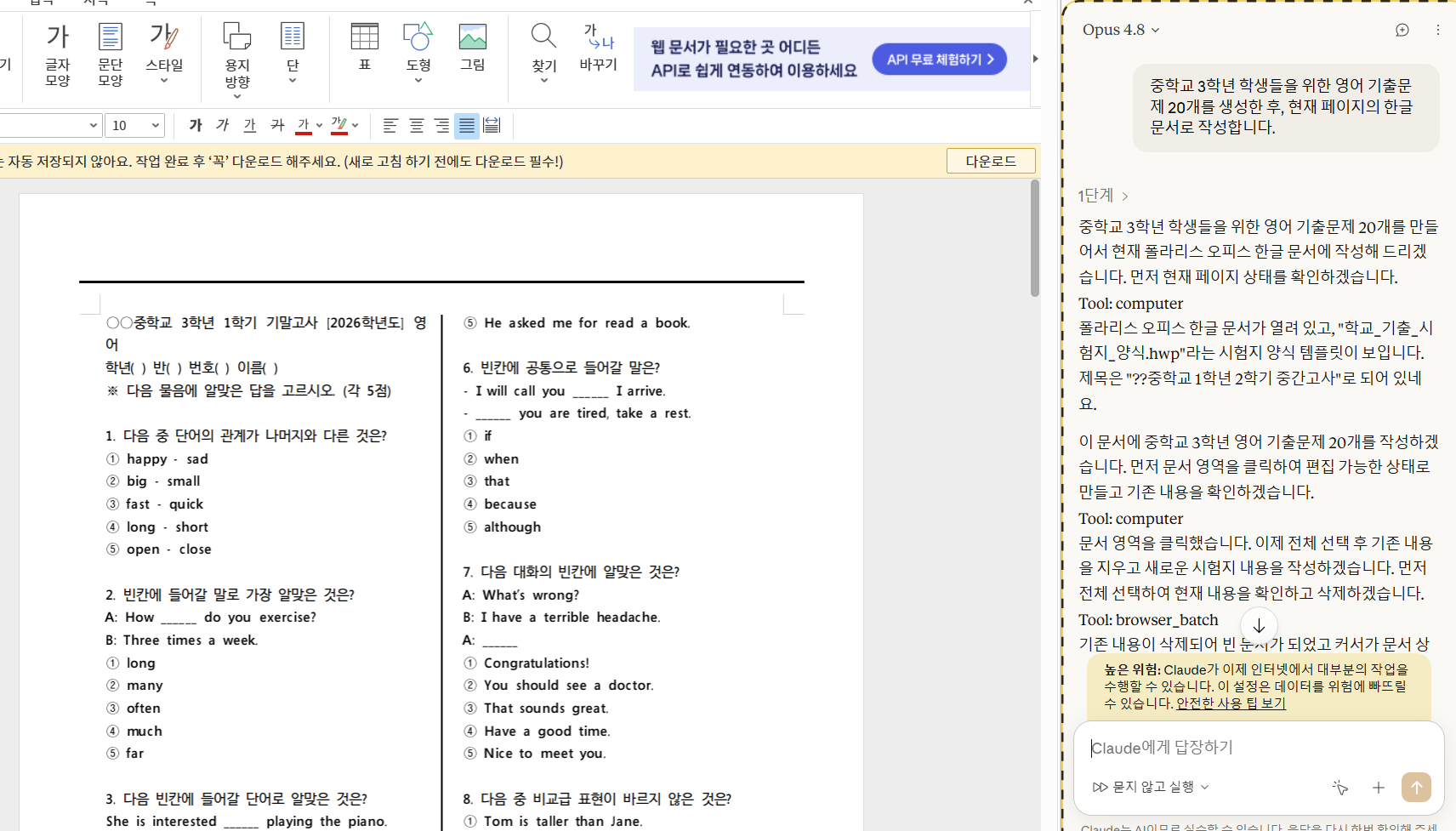Open the 글자 모양 character format tool

[x=58, y=55]
